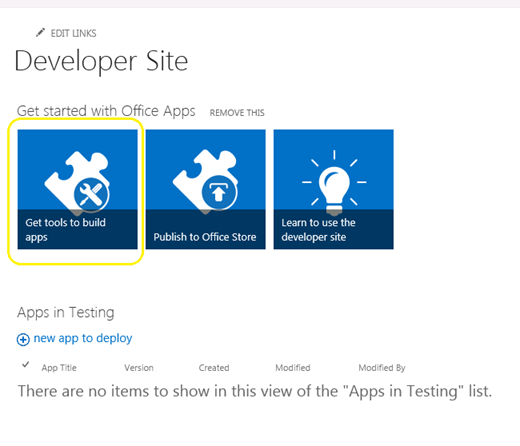Screen dimensions: 520x446
Task: Click the light bulb icon
Action: pos(334,182)
